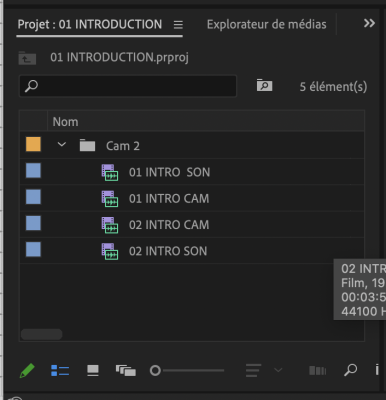Go up one folder level icon

point(27,58)
